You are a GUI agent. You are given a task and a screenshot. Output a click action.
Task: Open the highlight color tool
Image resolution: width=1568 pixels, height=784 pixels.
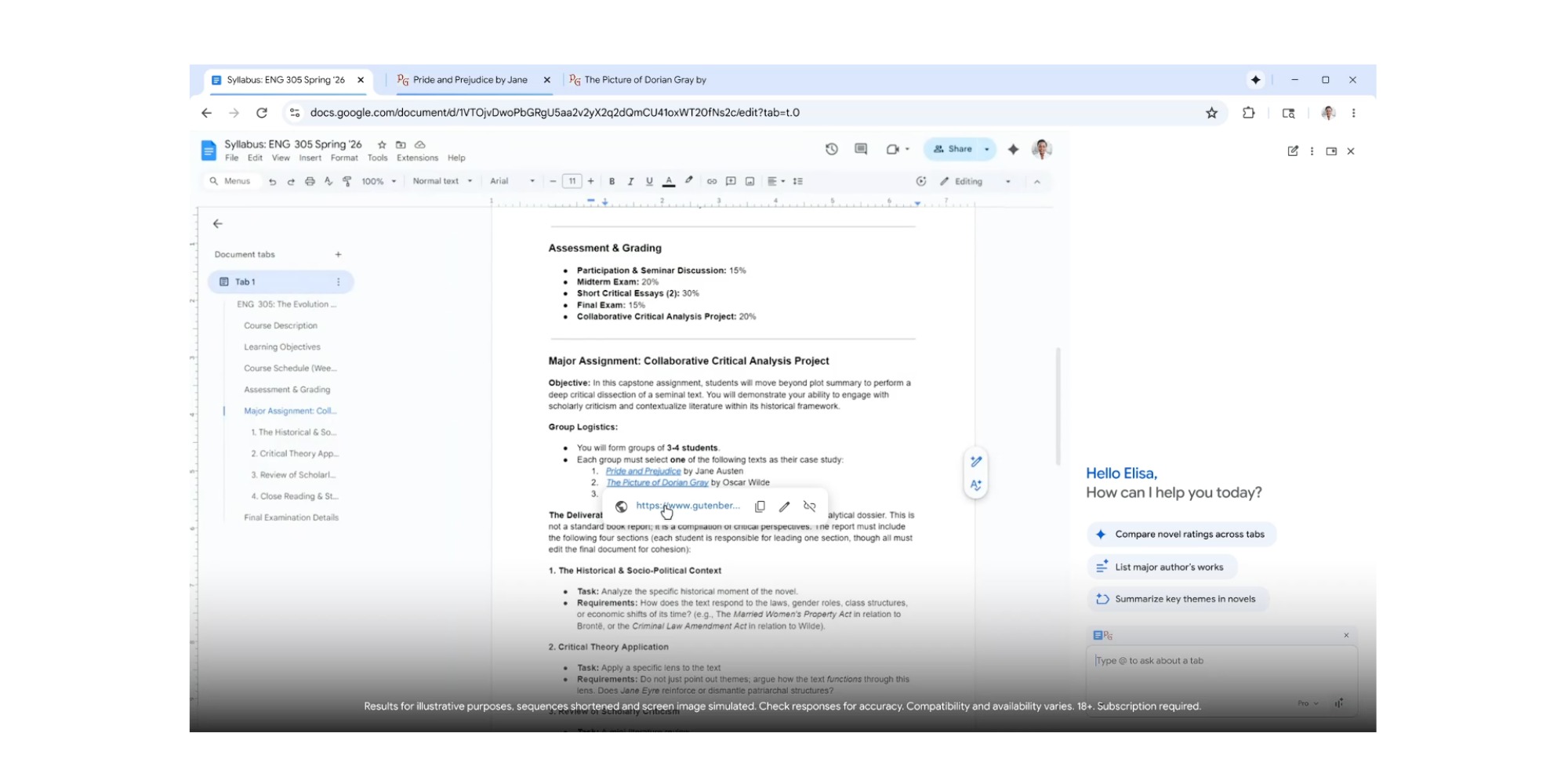click(689, 181)
